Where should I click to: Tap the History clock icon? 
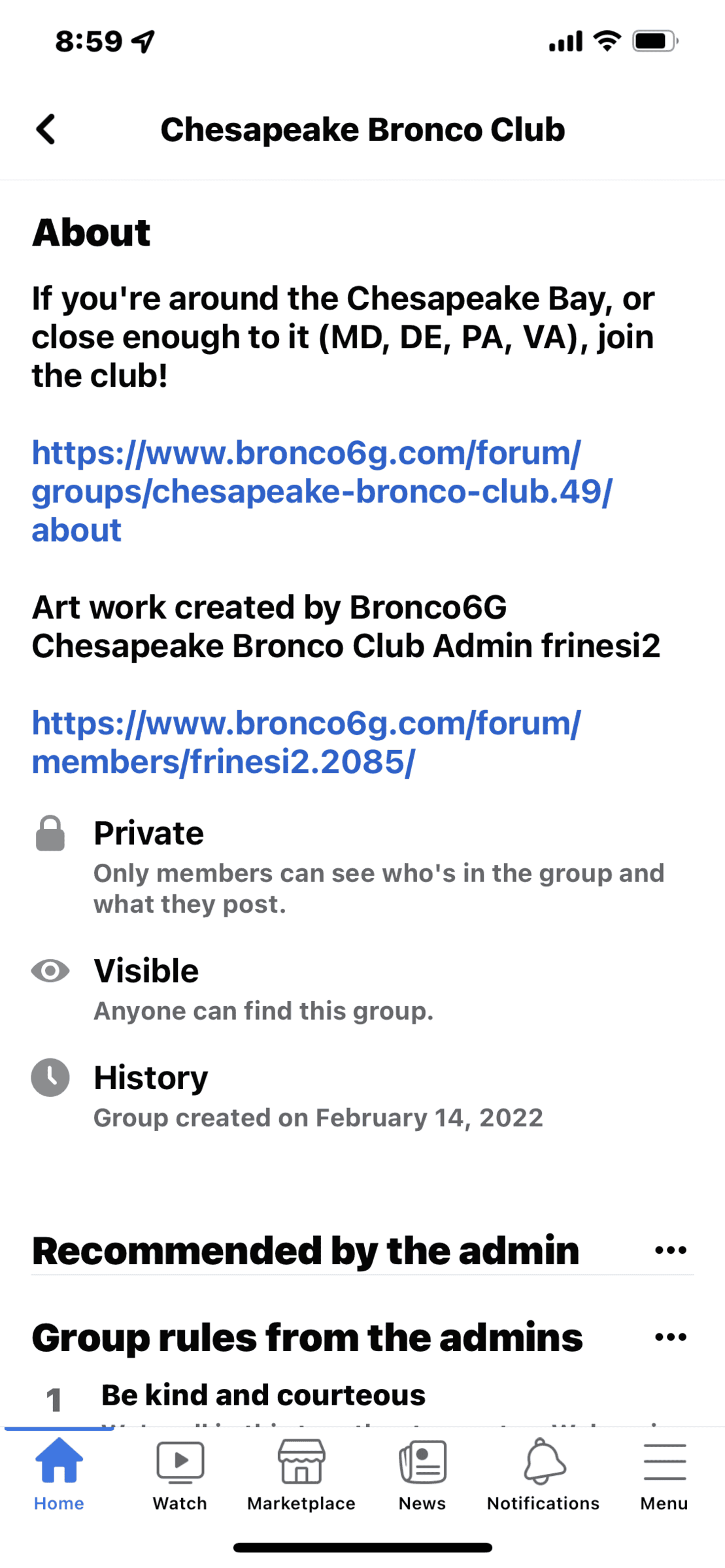(x=50, y=1077)
